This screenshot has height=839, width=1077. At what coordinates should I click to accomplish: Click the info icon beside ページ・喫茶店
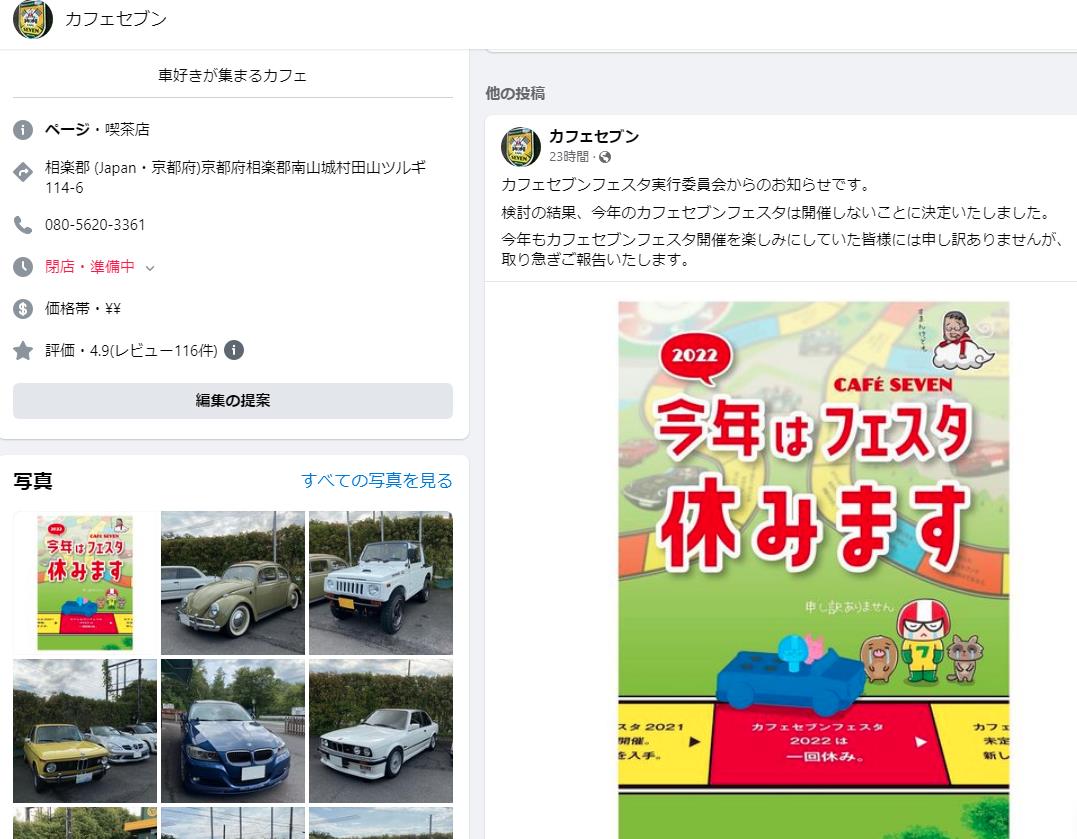point(23,130)
